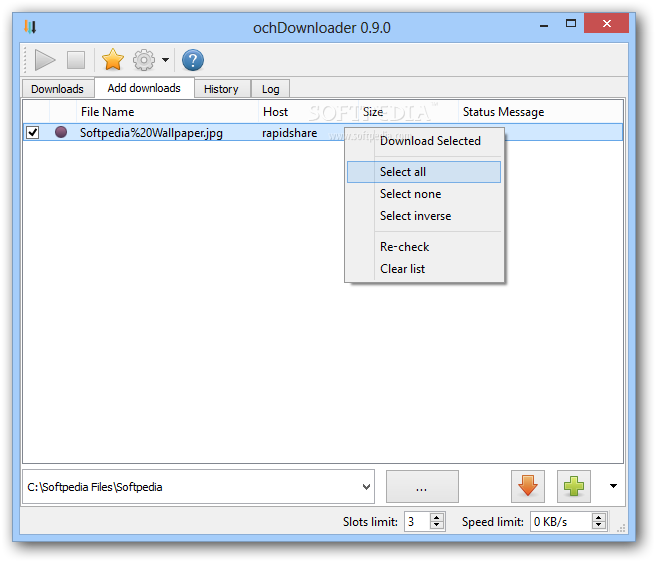Sort by the Status Message column header
Image resolution: width=656 pixels, height=562 pixels.
click(541, 112)
